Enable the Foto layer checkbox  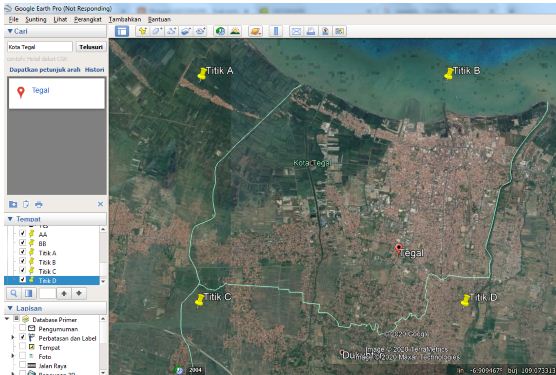[x=22, y=356]
